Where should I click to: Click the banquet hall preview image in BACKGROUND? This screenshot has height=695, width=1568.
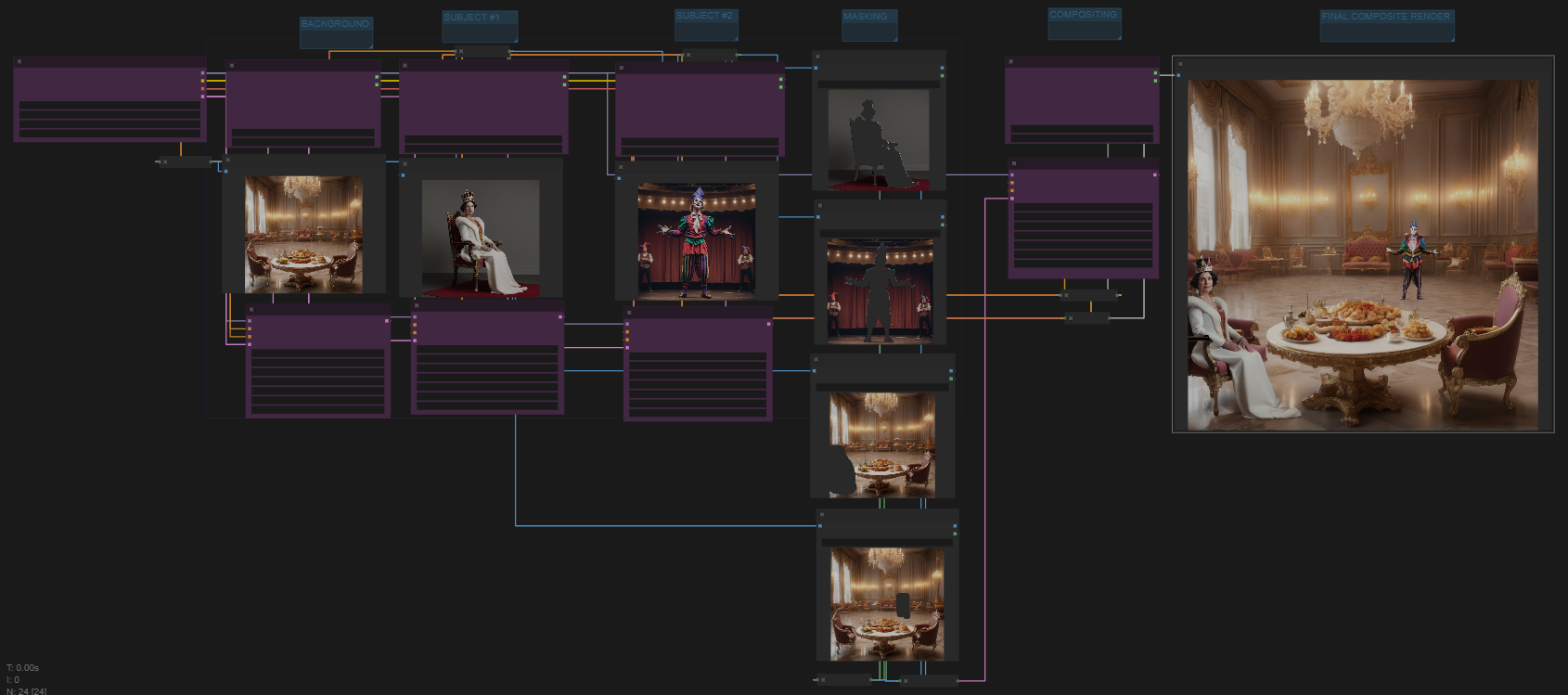point(303,234)
